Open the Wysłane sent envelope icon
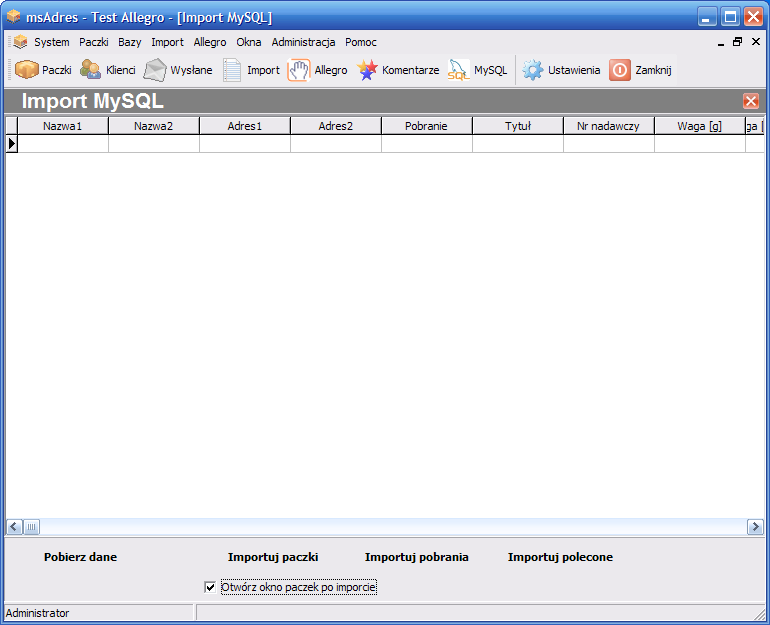 pos(155,70)
